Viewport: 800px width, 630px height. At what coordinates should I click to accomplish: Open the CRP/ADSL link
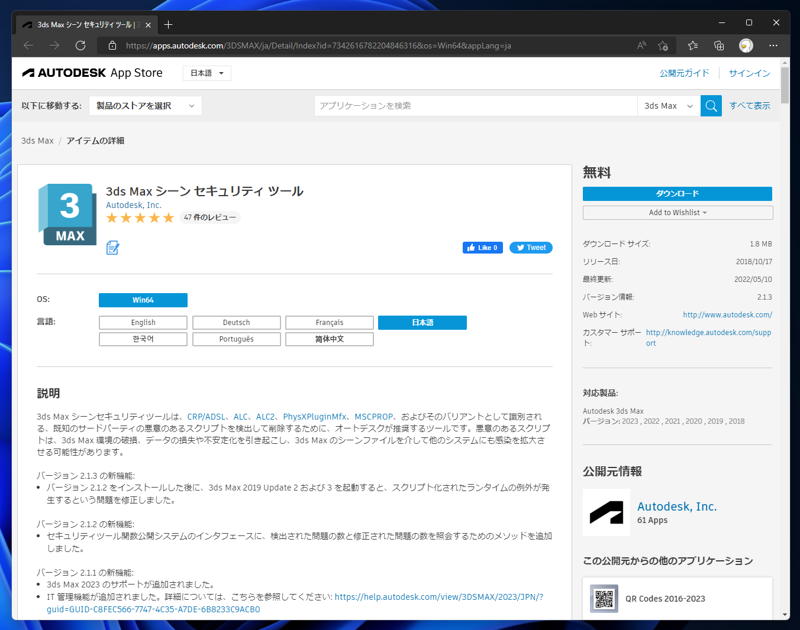point(206,417)
